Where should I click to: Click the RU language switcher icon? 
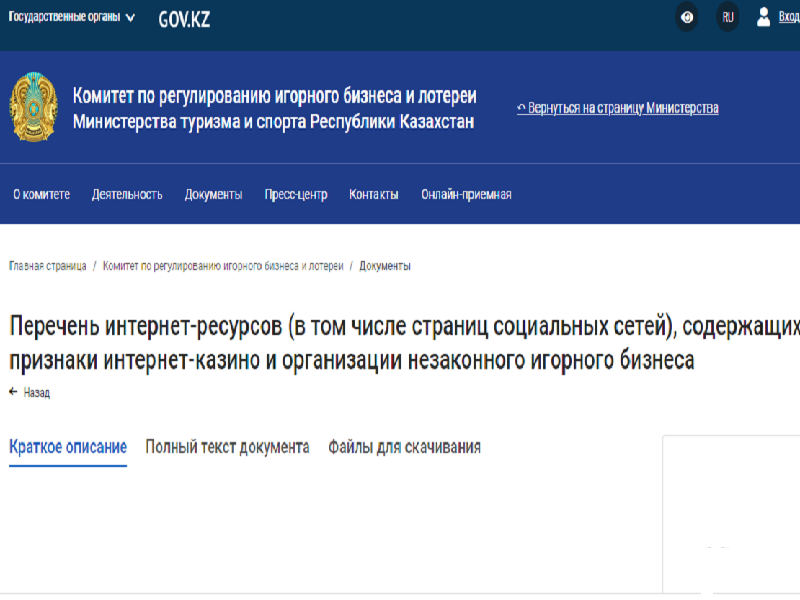(x=728, y=17)
